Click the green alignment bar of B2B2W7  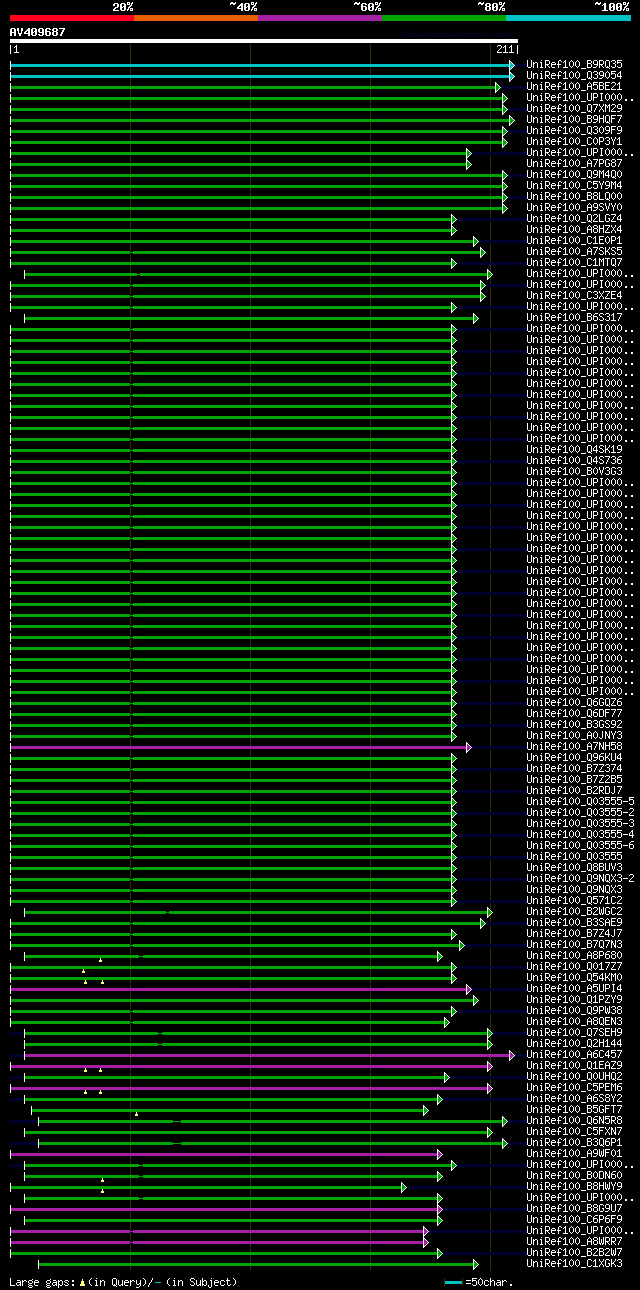(226, 1253)
